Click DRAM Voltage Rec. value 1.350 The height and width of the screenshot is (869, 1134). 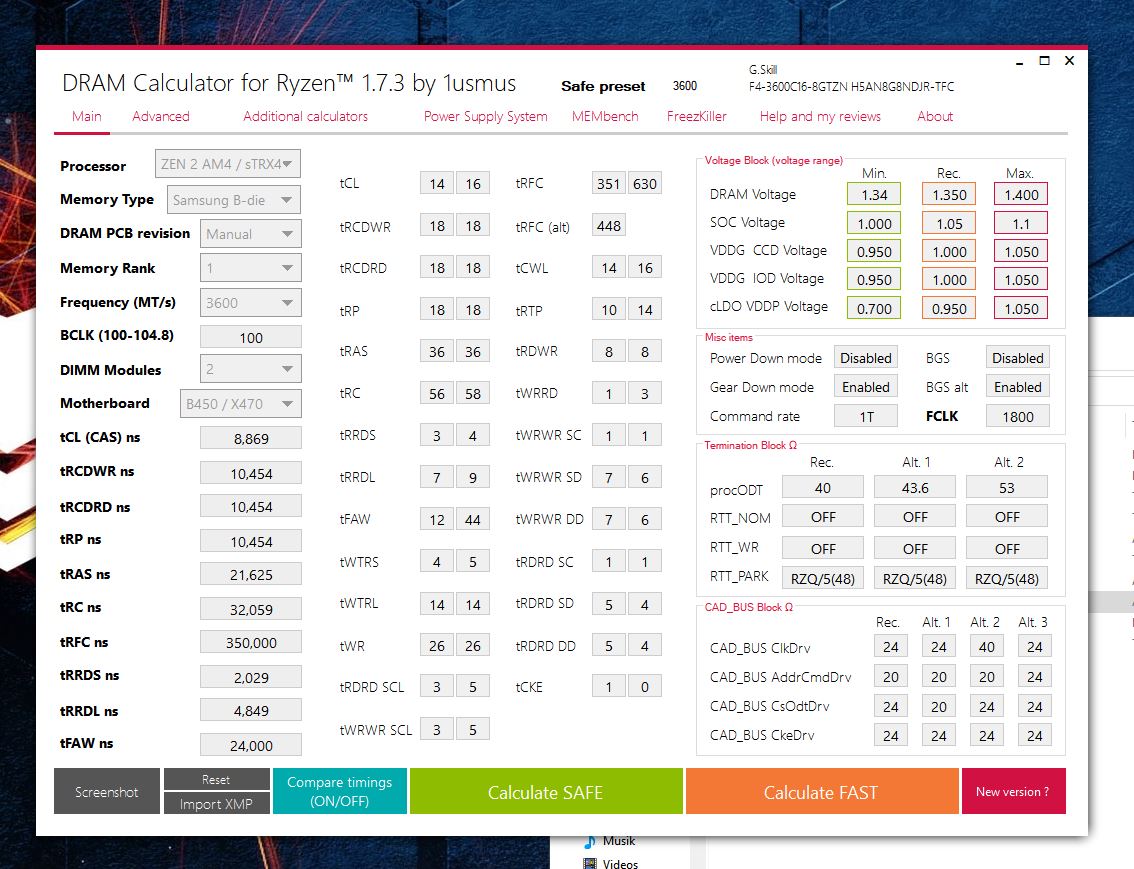(949, 194)
